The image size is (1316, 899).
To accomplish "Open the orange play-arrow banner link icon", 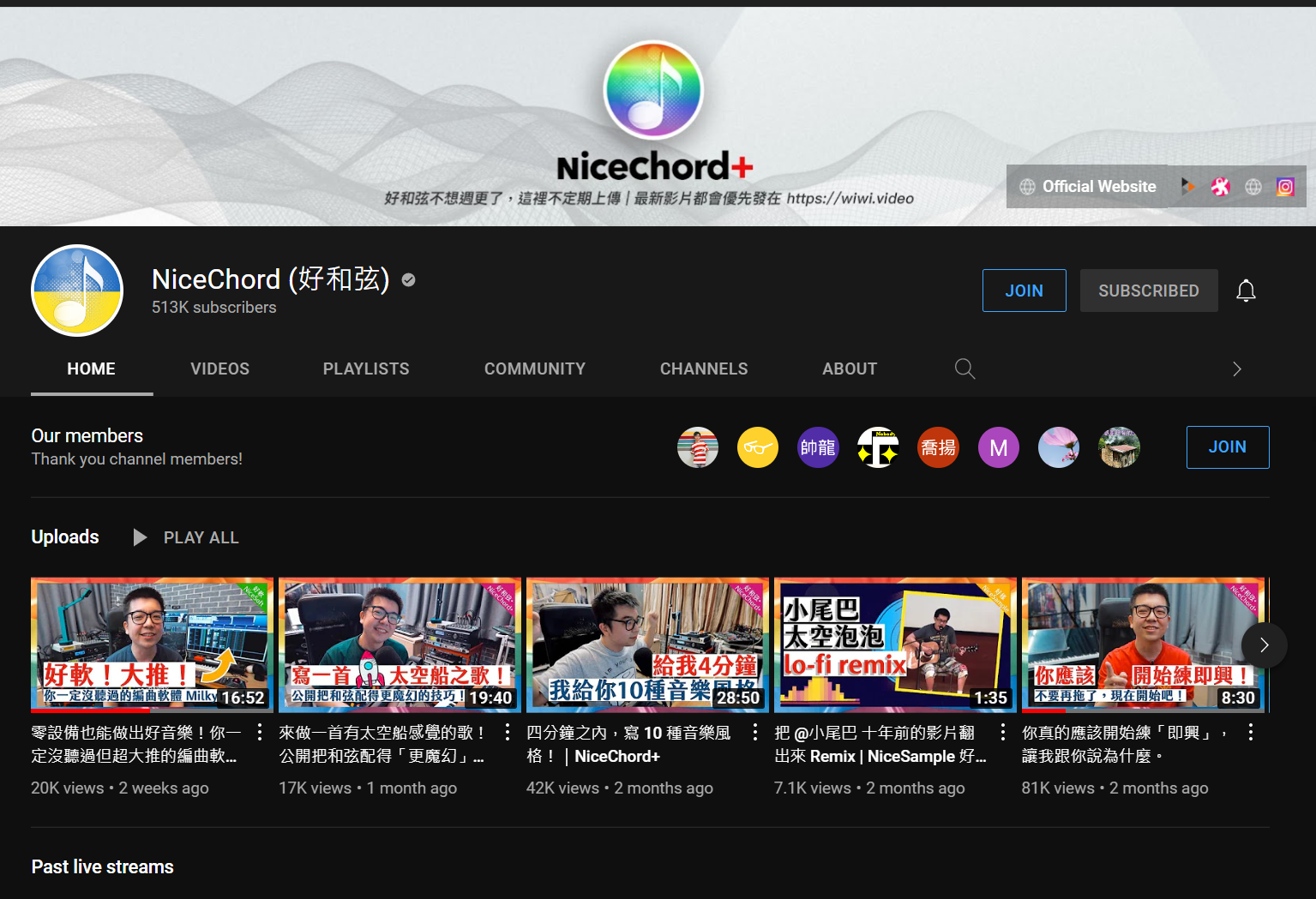I will click(1187, 187).
